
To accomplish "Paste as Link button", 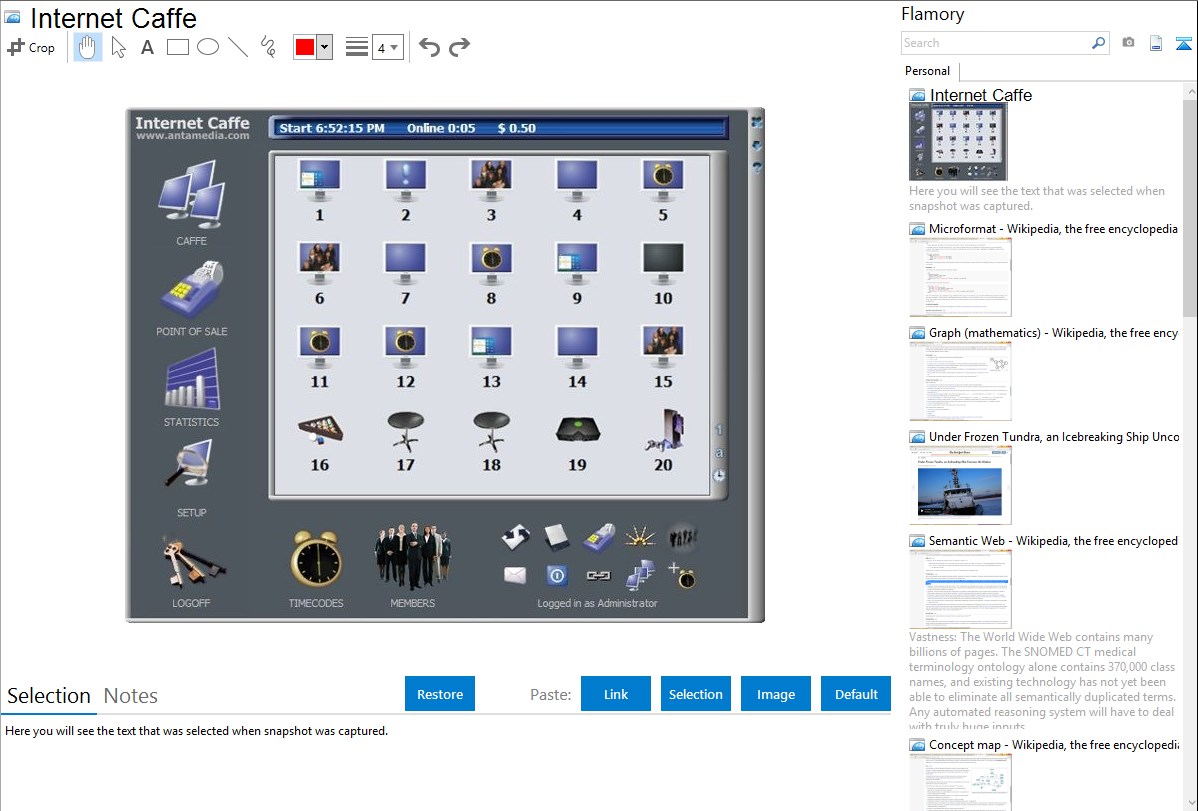I will click(616, 694).
